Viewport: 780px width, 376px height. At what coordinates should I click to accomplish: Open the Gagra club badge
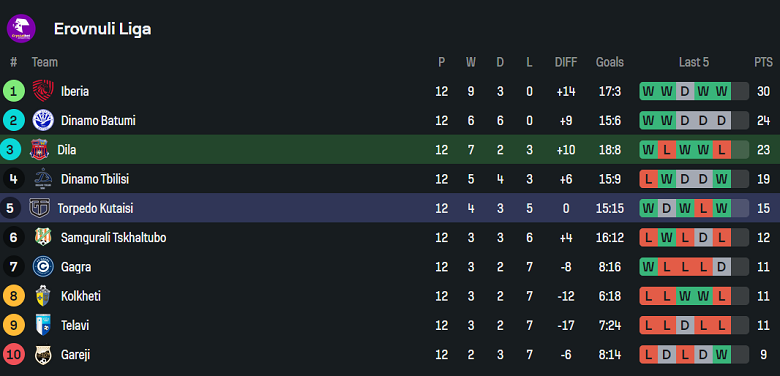click(x=43, y=267)
